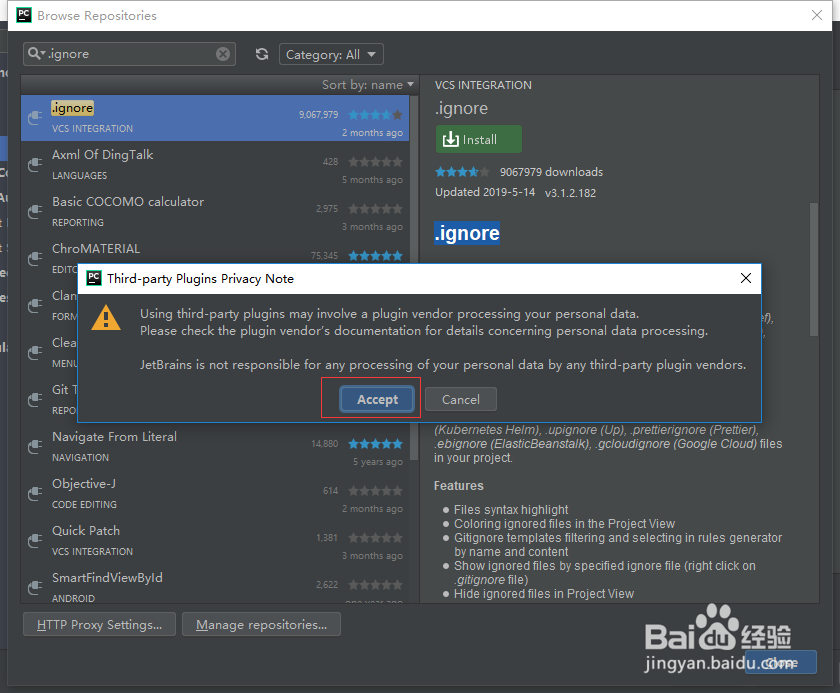Click the star rating of ChroMATERIAL

tap(376, 255)
